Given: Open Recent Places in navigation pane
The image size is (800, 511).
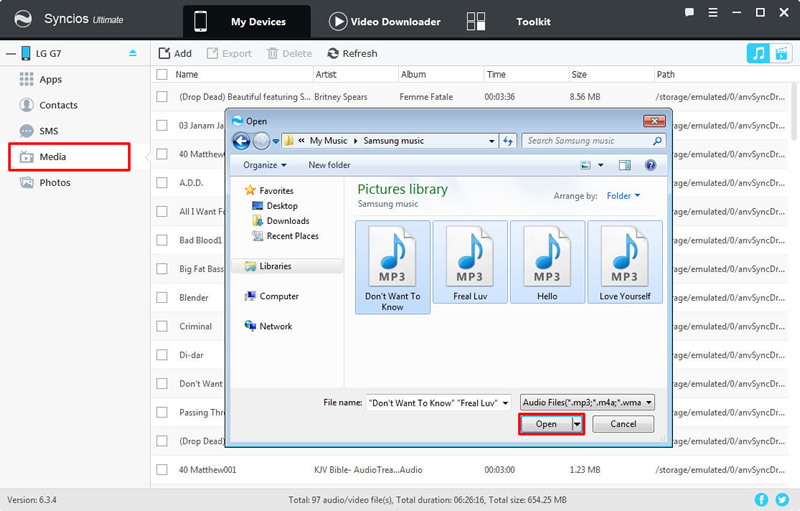Looking at the screenshot, I should pos(286,236).
